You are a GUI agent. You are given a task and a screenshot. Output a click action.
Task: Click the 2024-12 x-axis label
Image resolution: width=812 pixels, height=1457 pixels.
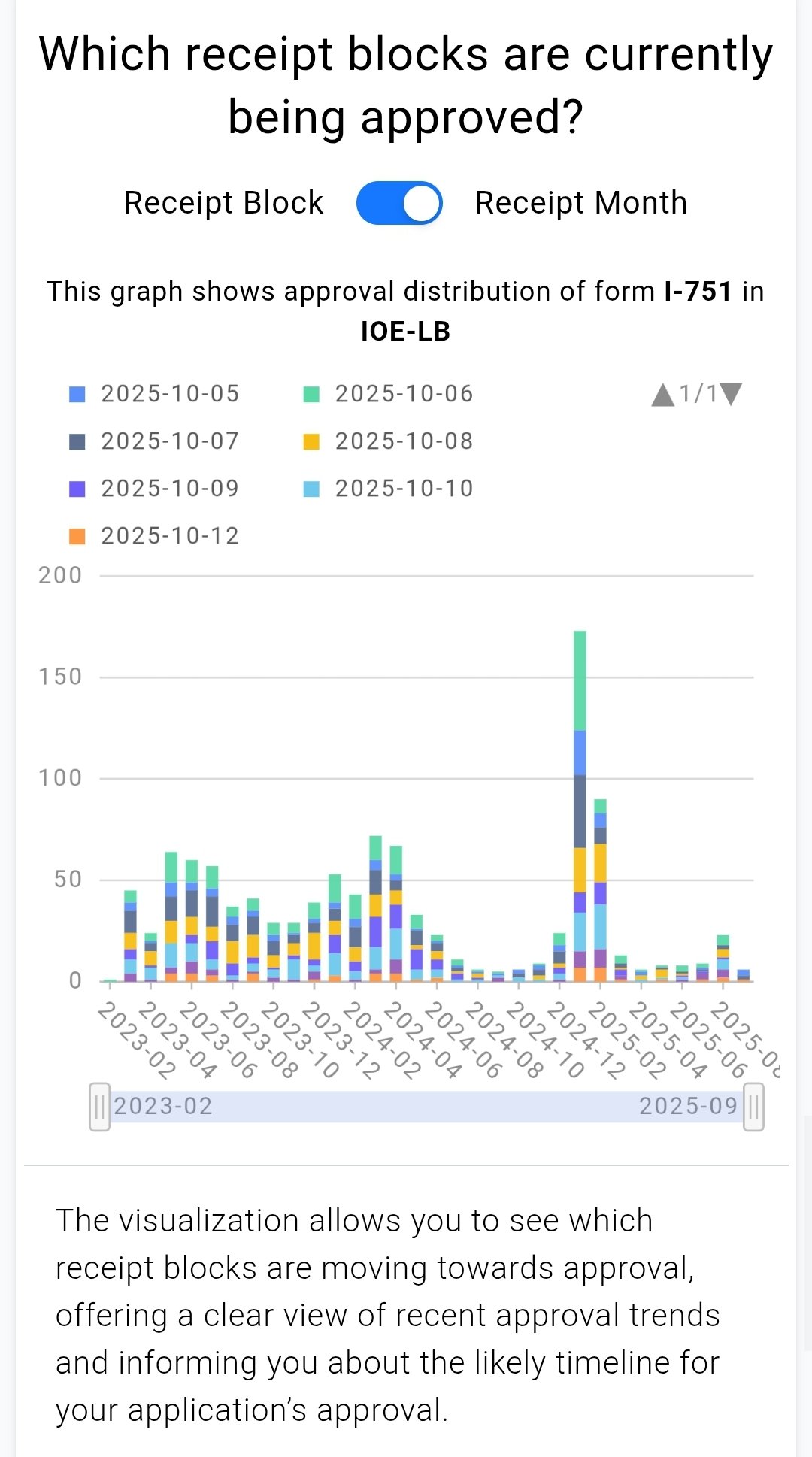585,1040
